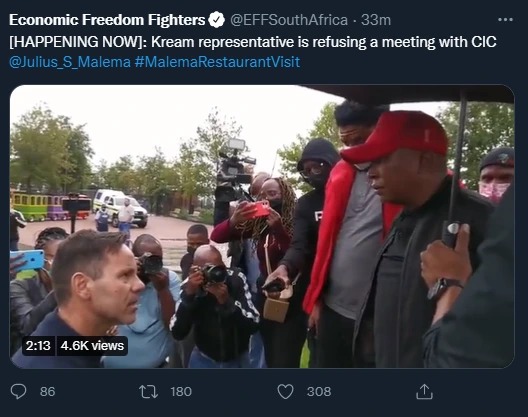The width and height of the screenshot is (528, 417).
Task: Open the #MalemaRestaurantVisit hashtag
Action: coord(217,62)
